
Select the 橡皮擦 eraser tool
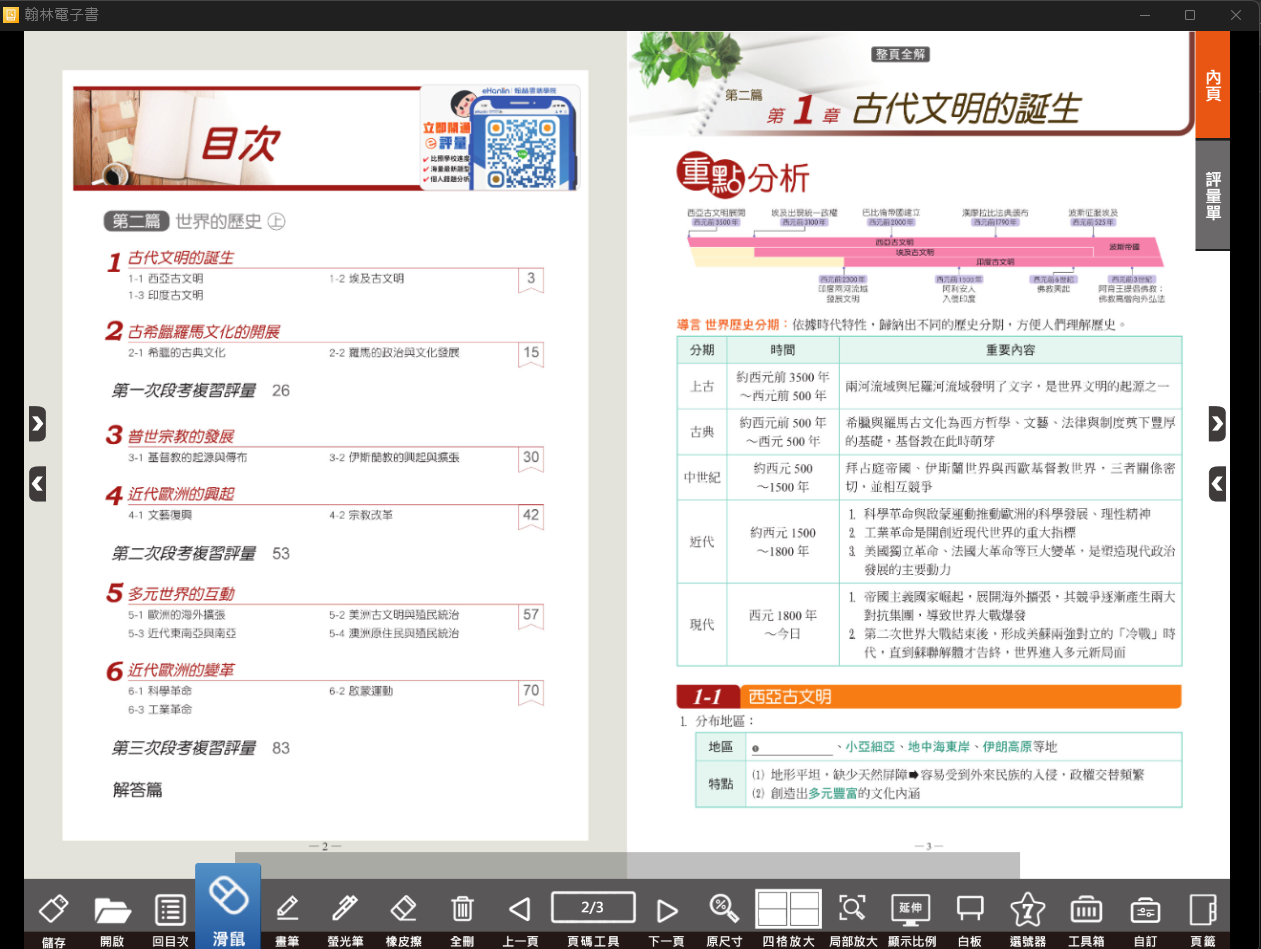coord(402,908)
